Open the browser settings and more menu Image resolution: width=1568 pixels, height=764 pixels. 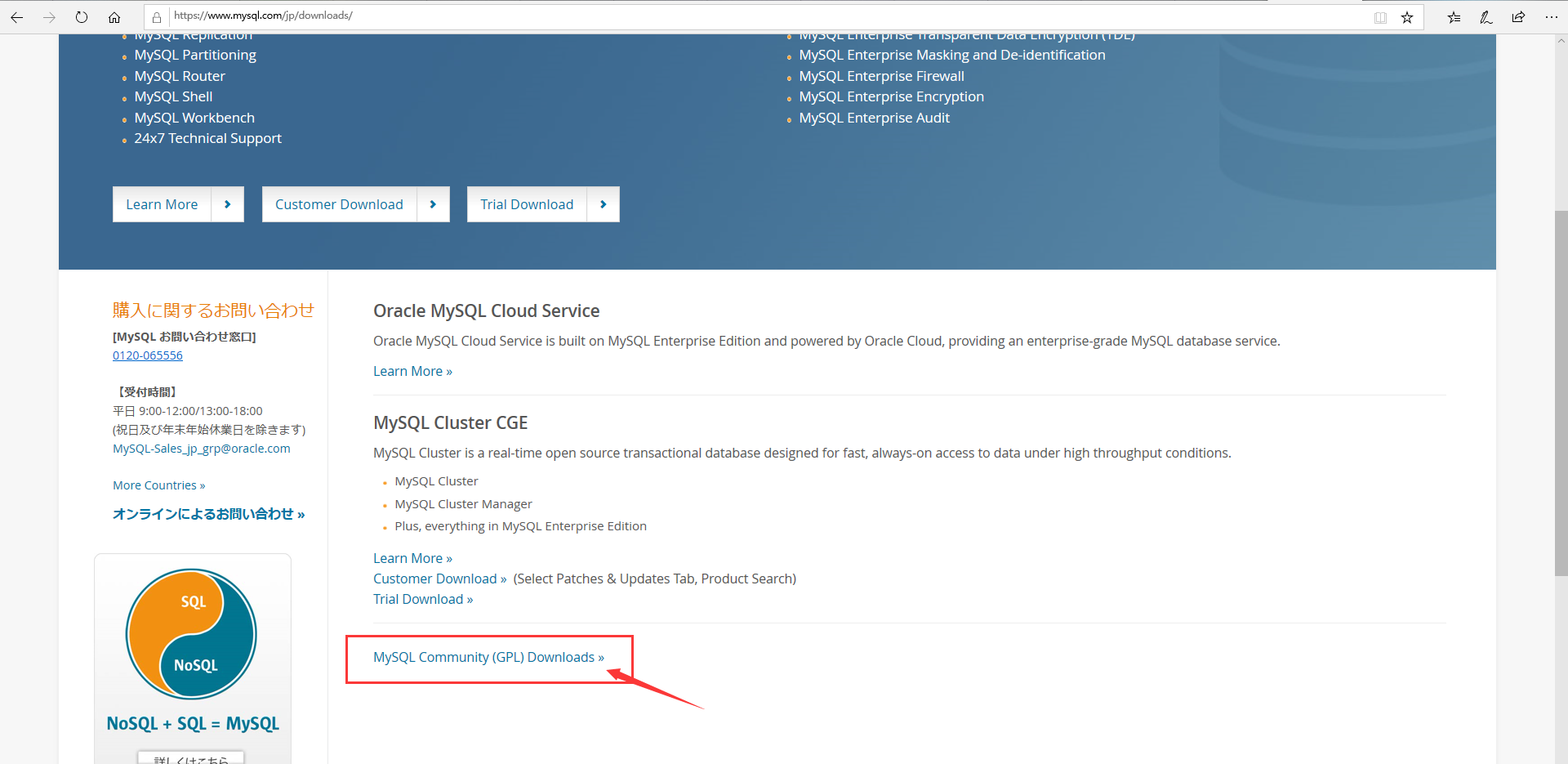(x=1552, y=17)
